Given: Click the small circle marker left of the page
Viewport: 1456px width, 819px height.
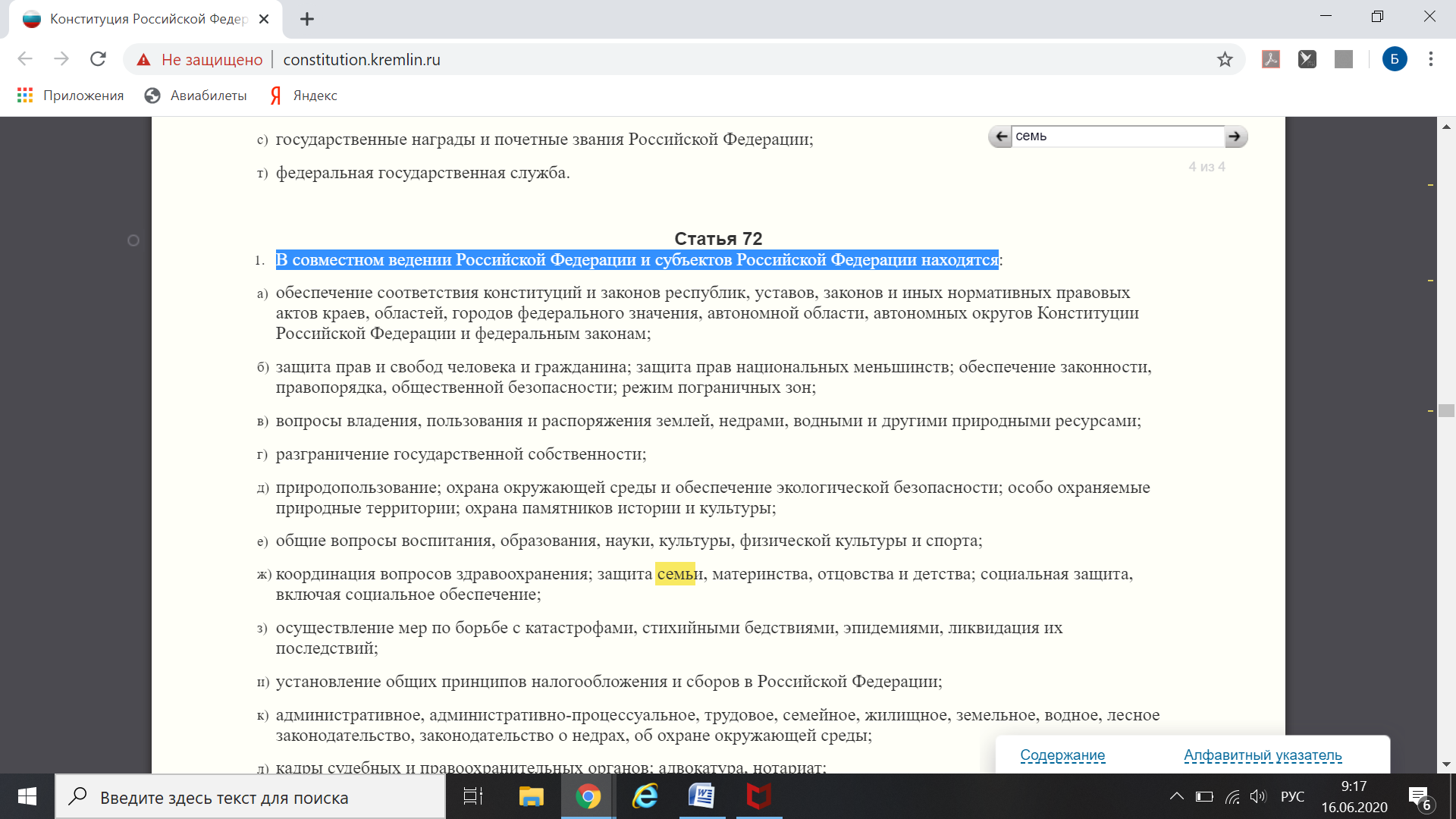Looking at the screenshot, I should pyautogui.click(x=133, y=240).
